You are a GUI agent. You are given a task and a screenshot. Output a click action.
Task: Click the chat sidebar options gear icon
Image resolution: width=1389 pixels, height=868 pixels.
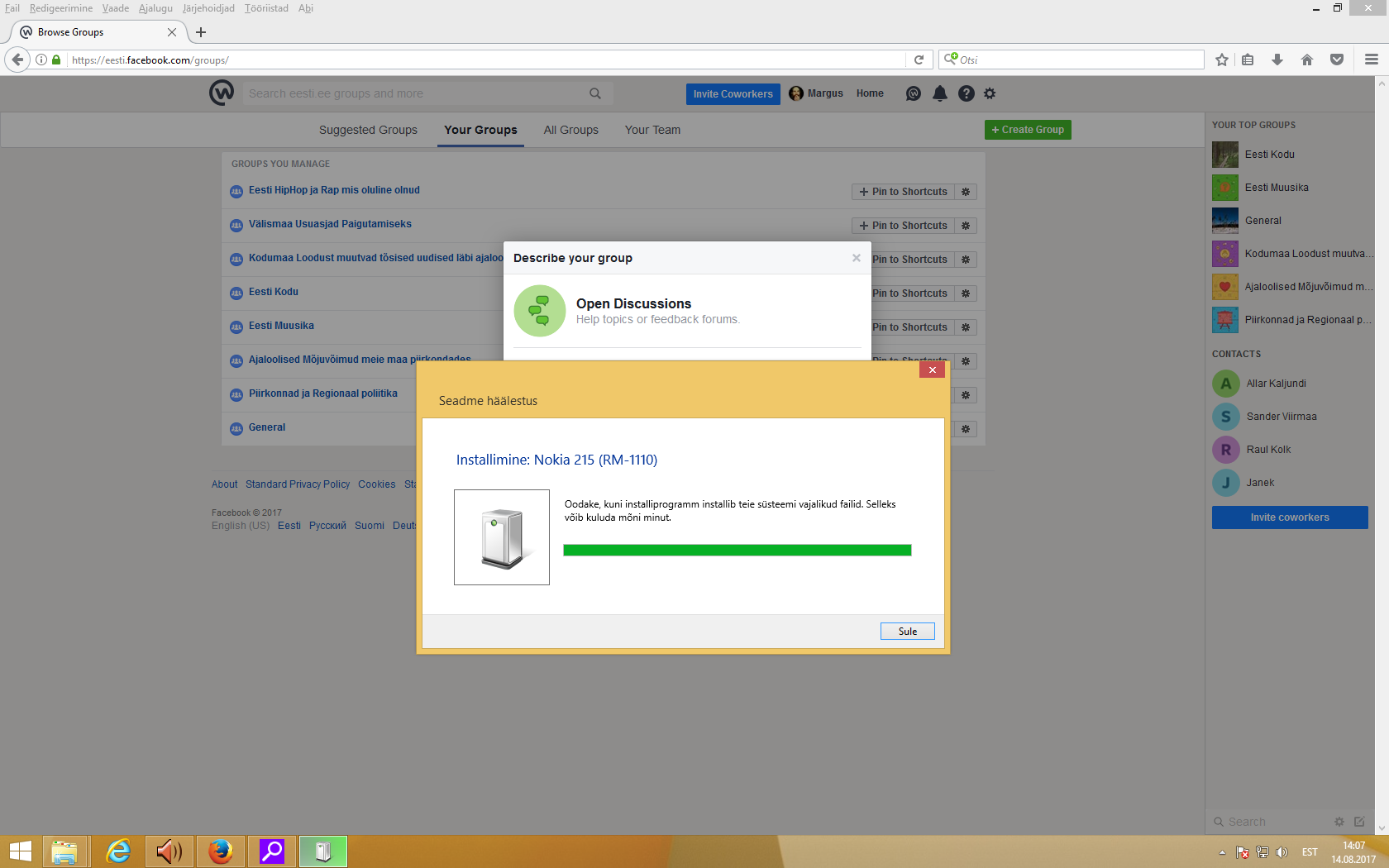pyautogui.click(x=1339, y=822)
